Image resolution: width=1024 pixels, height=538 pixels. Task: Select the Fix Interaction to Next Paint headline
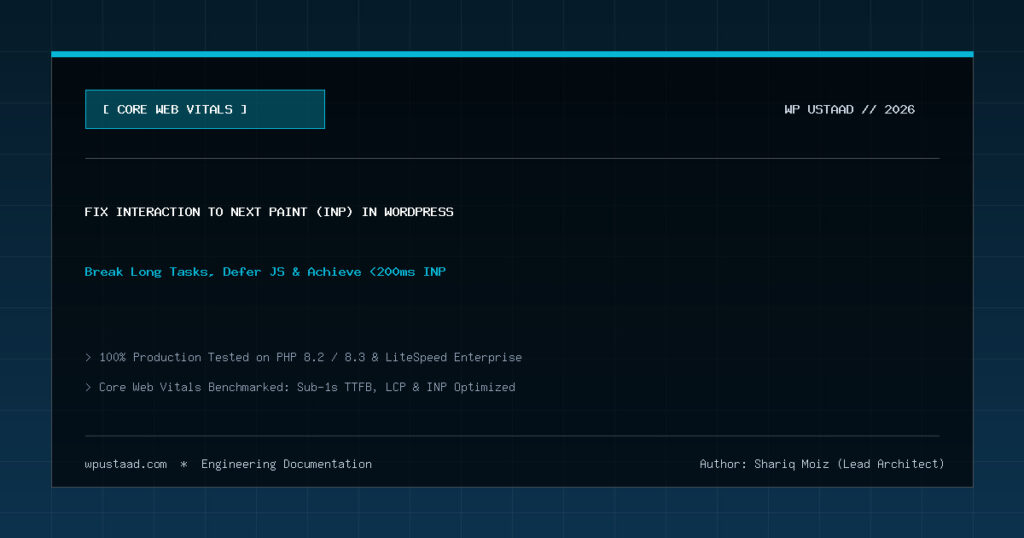[x=268, y=212]
